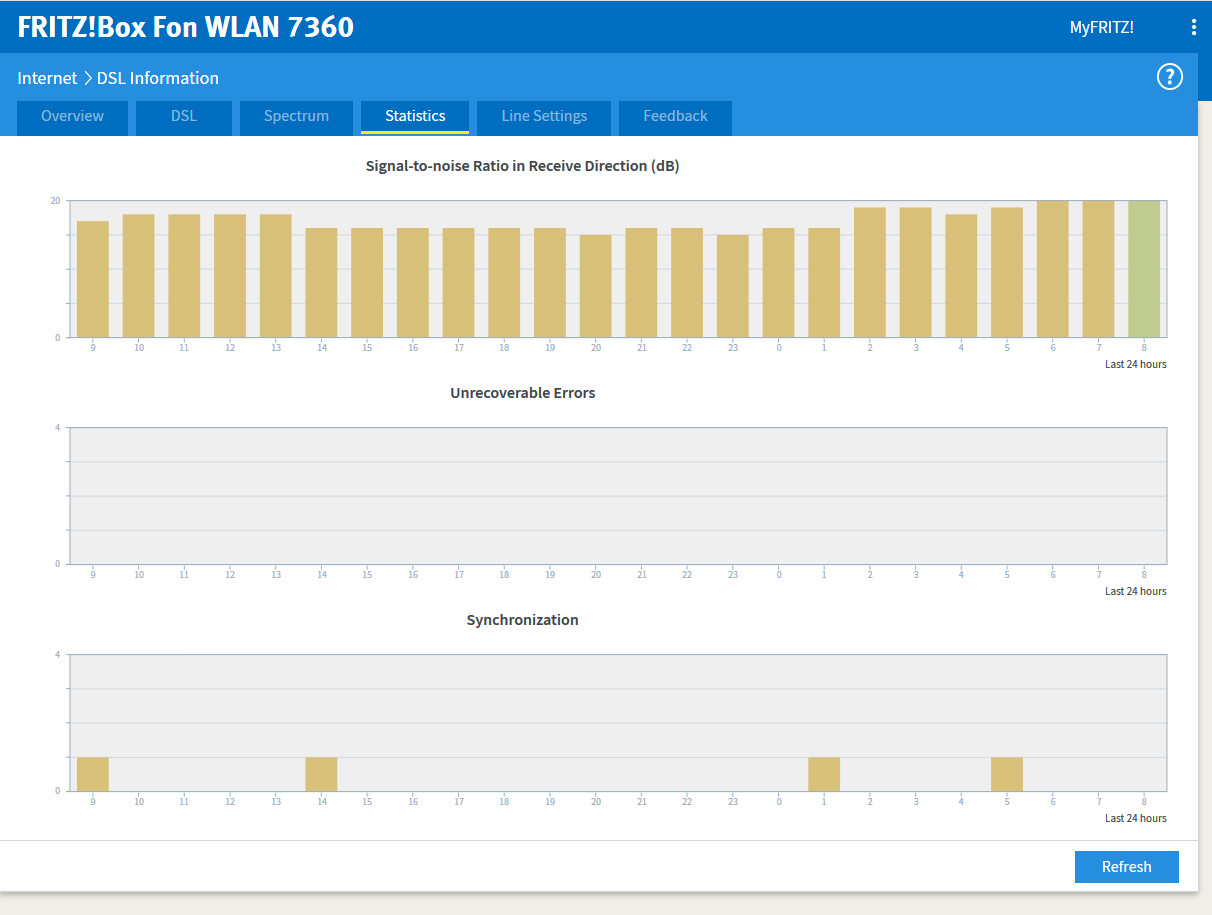Select the Spectrum tab
The height and width of the screenshot is (915, 1212).
click(296, 116)
